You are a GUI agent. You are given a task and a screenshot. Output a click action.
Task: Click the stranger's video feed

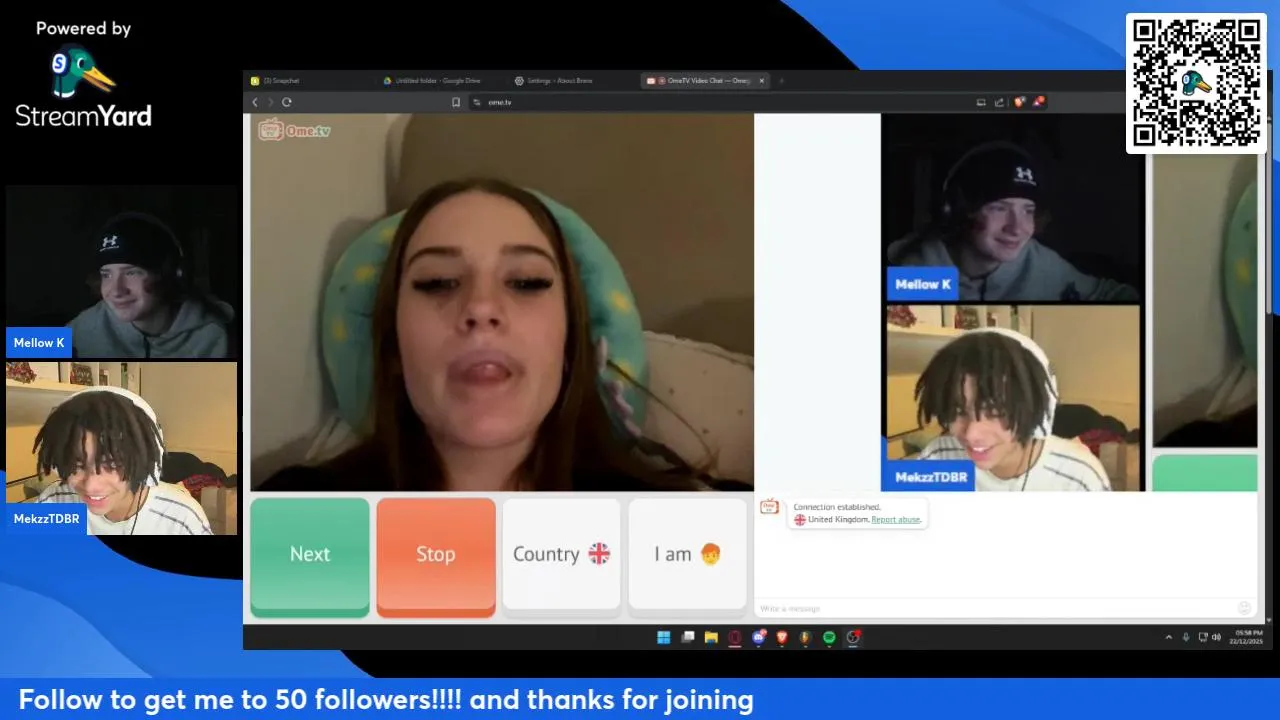[502, 302]
